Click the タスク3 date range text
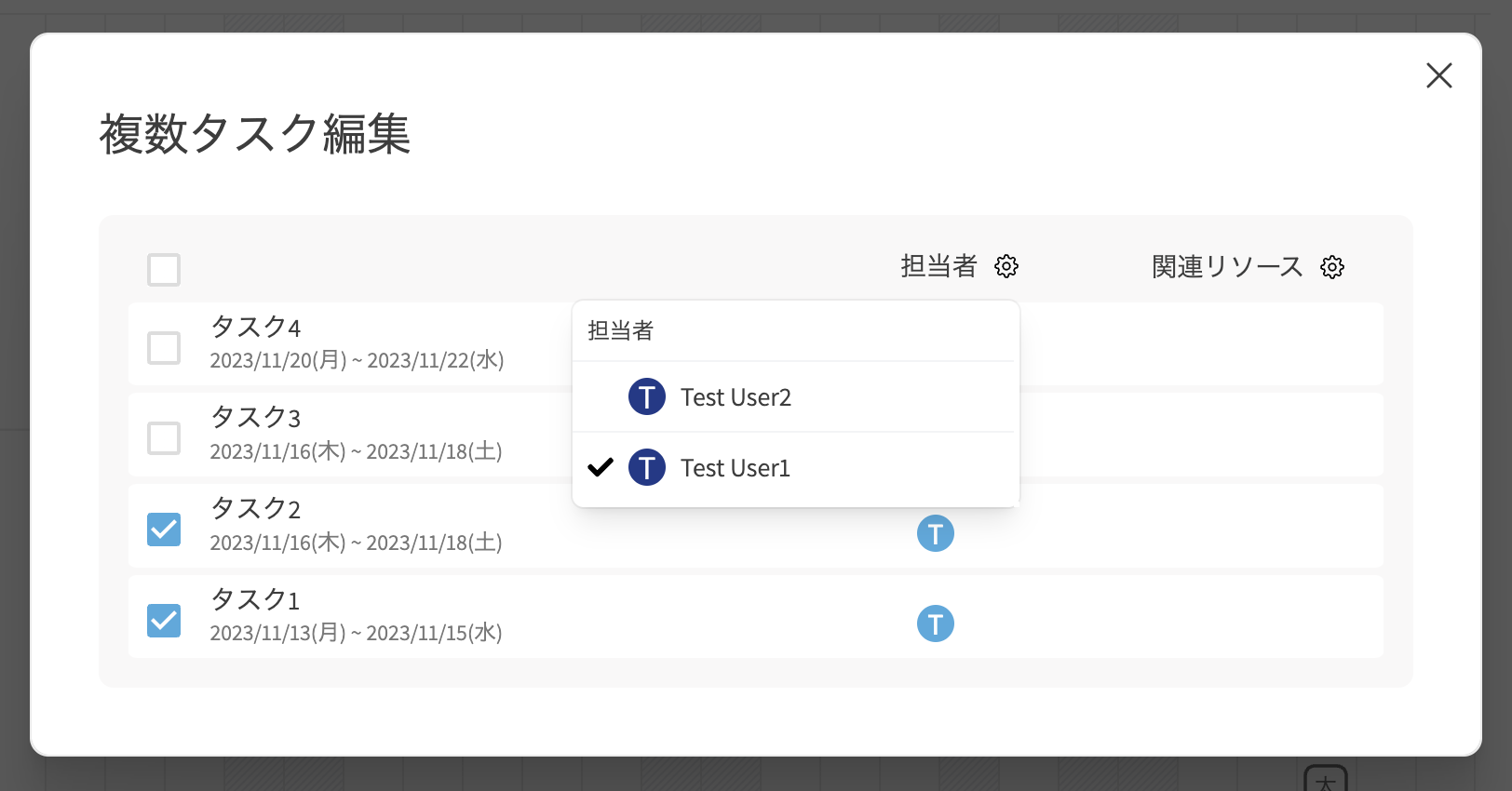This screenshot has height=791, width=1512. point(356,451)
